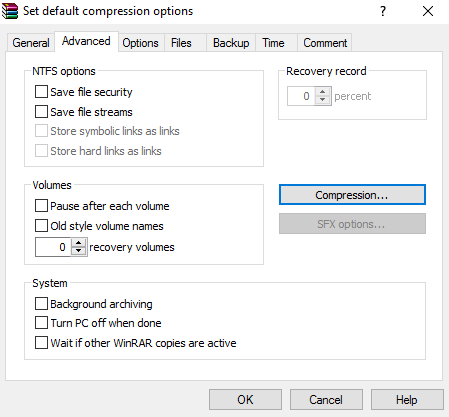
Task: Click the recovery volumes number field
Action: (53, 247)
